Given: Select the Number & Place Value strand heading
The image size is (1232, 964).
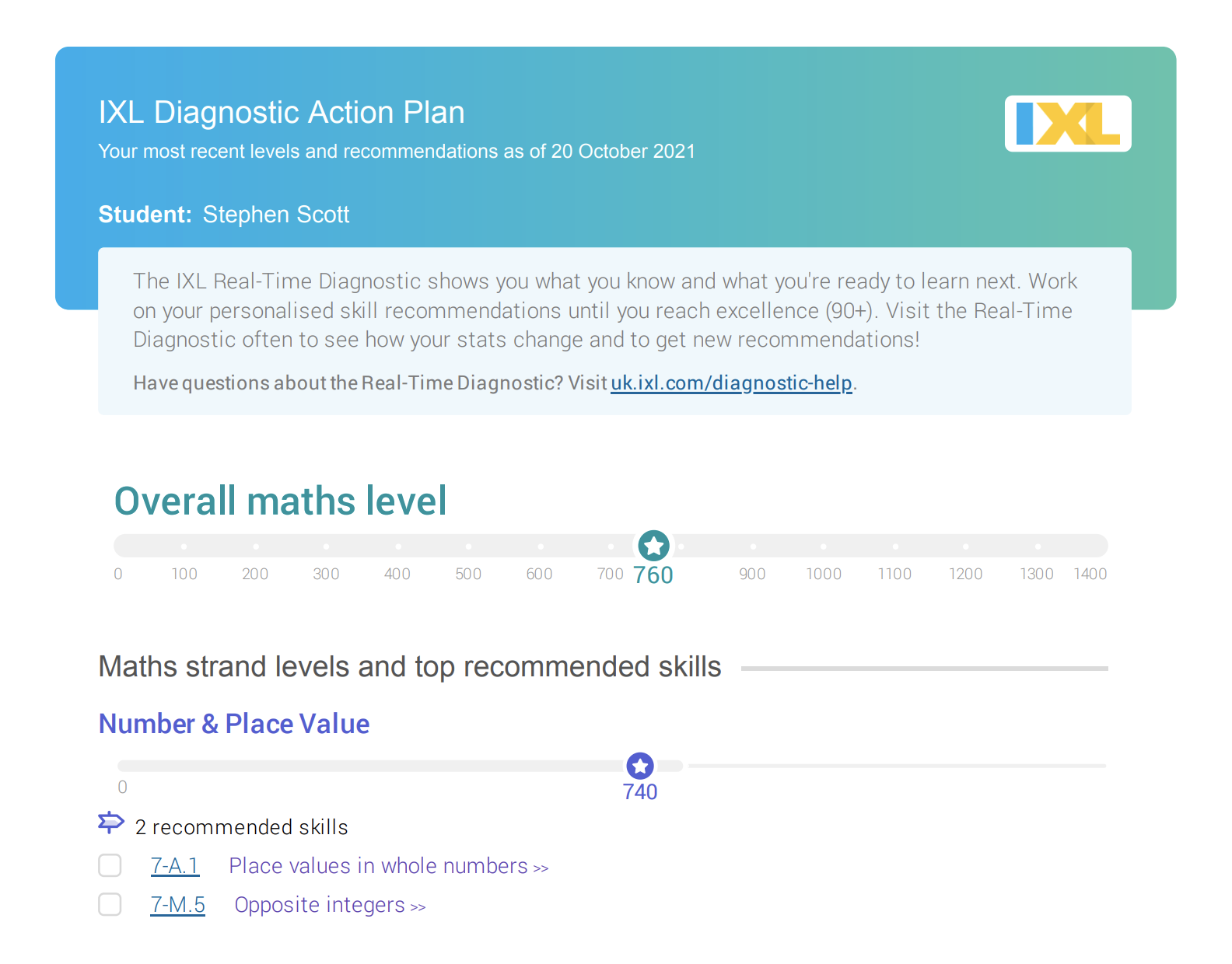Looking at the screenshot, I should (x=233, y=724).
